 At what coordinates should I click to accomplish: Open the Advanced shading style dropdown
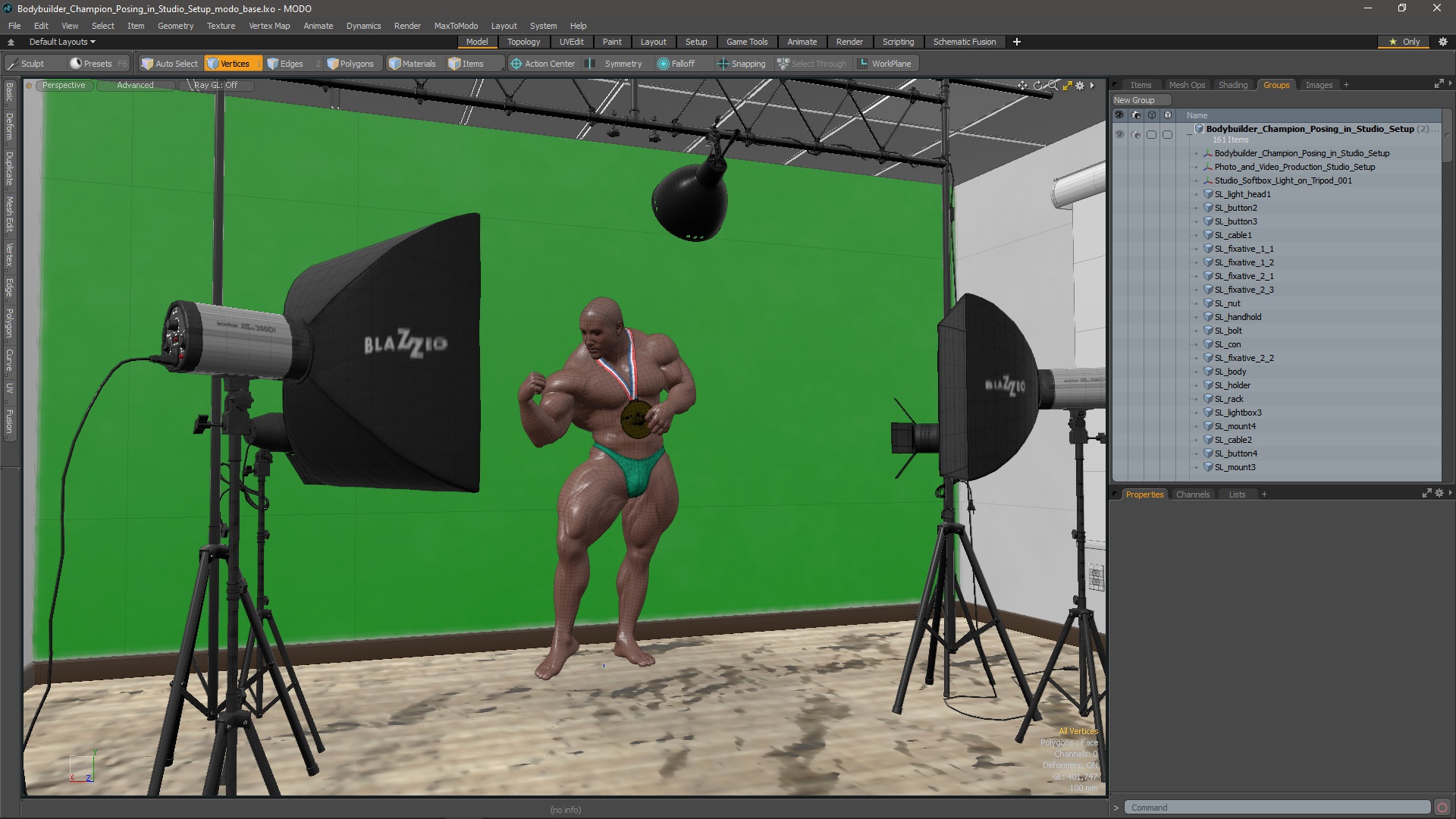click(135, 85)
